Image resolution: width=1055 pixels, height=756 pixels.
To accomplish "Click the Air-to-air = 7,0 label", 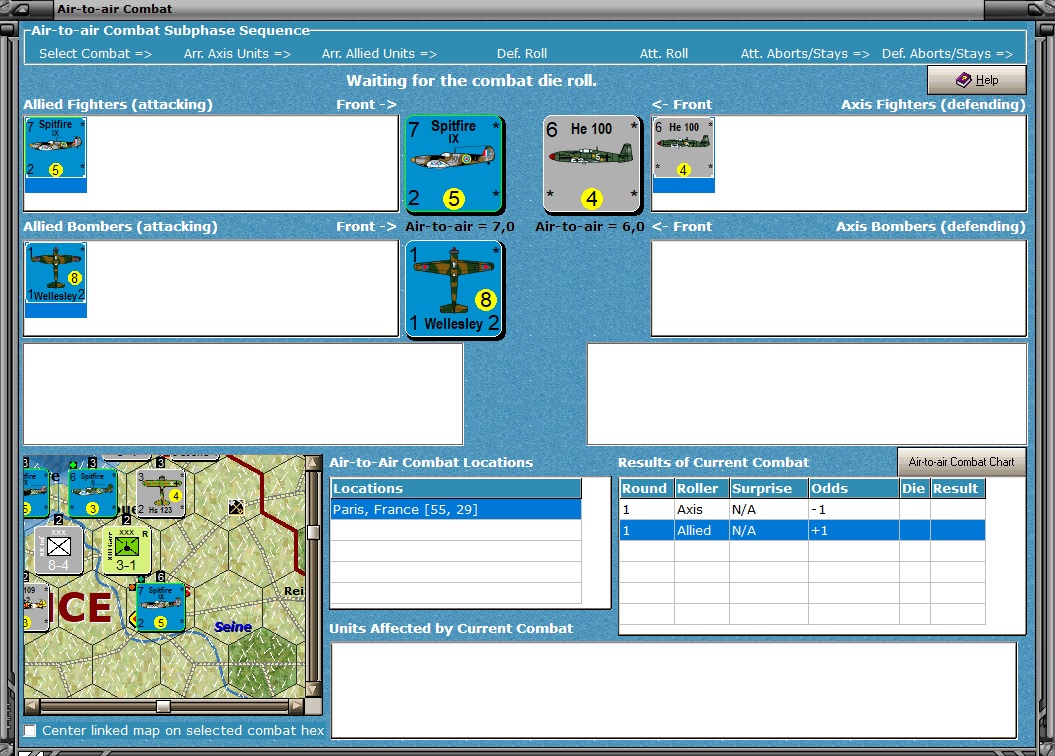I will point(460,227).
